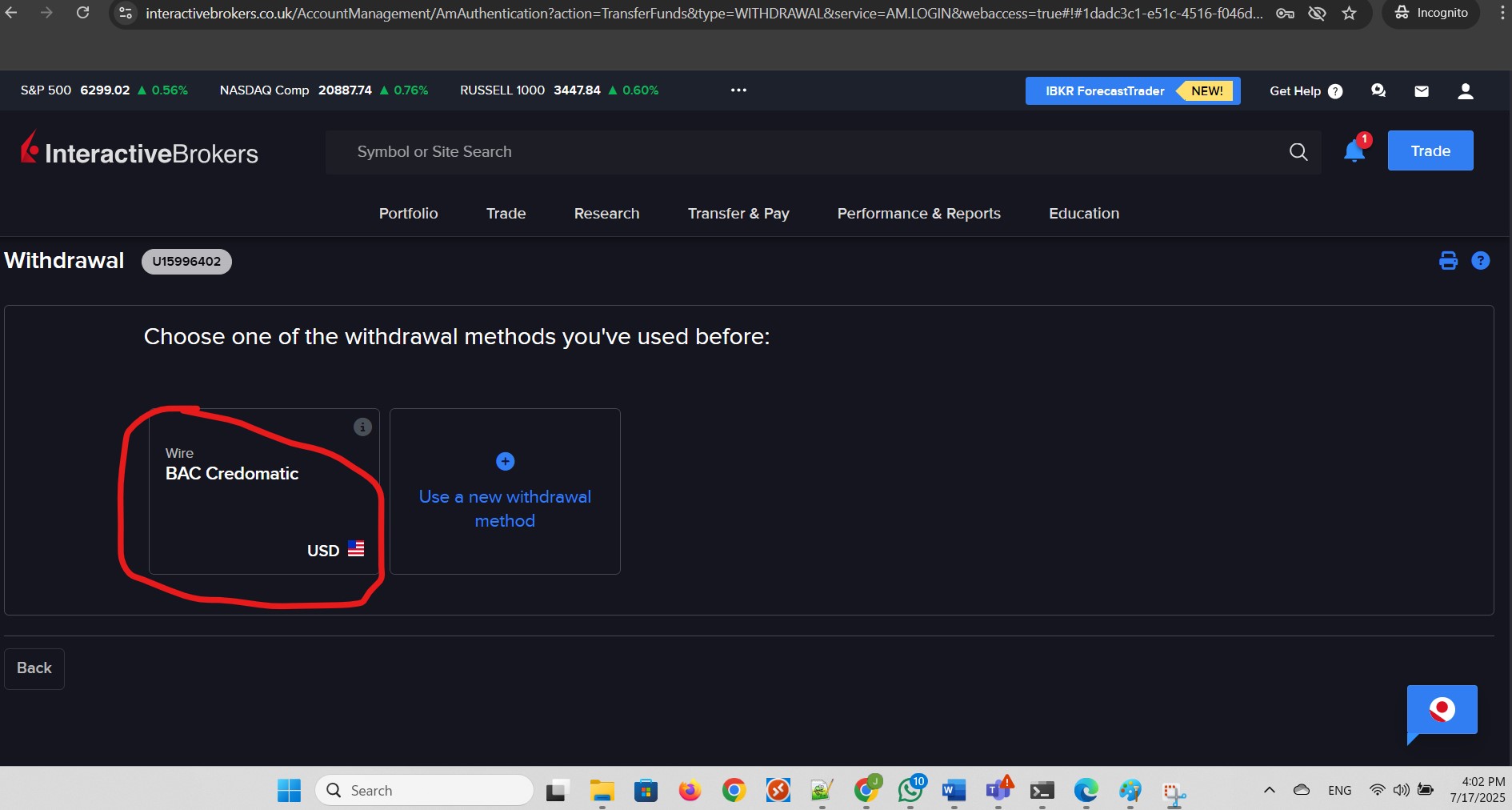Open the Windows Start menu
The image size is (1512, 810).
(289, 791)
